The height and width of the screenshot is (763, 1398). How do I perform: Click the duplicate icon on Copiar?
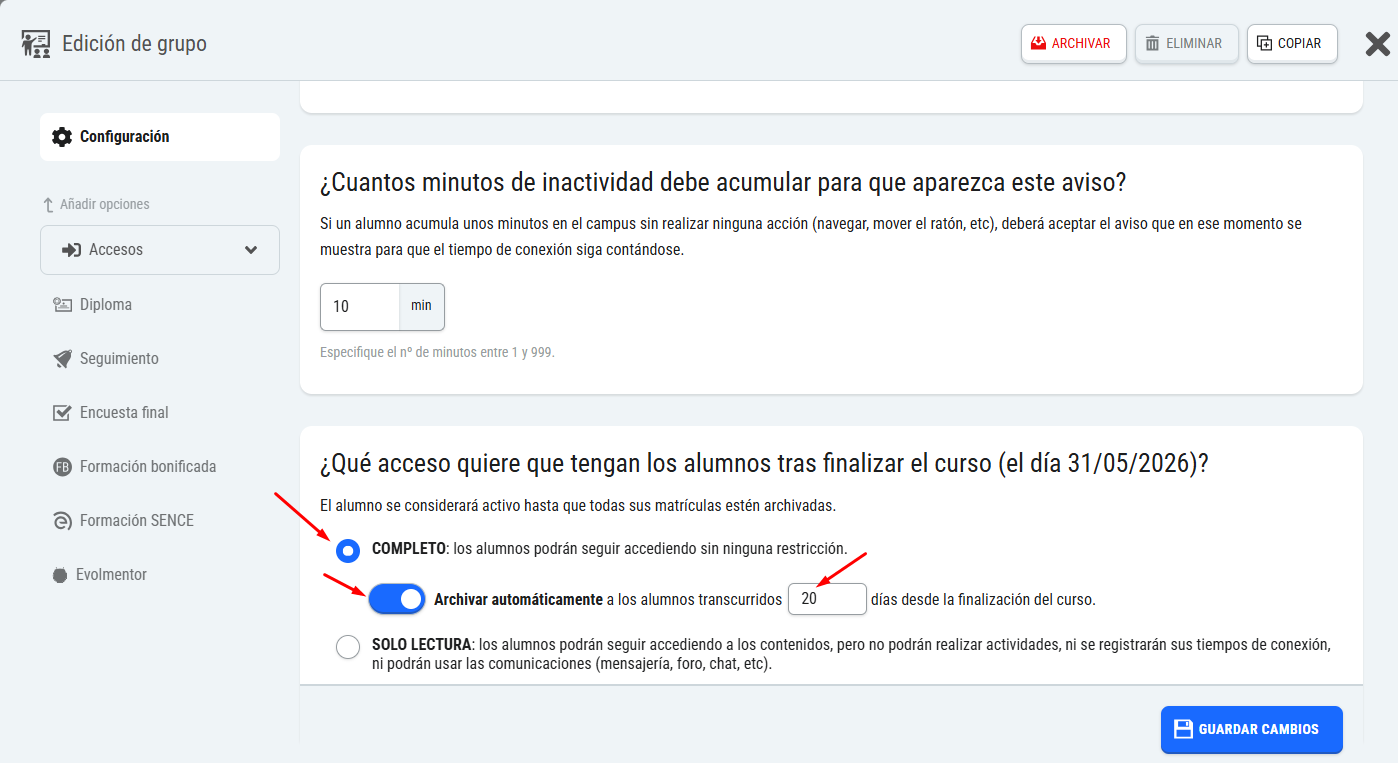point(1265,43)
